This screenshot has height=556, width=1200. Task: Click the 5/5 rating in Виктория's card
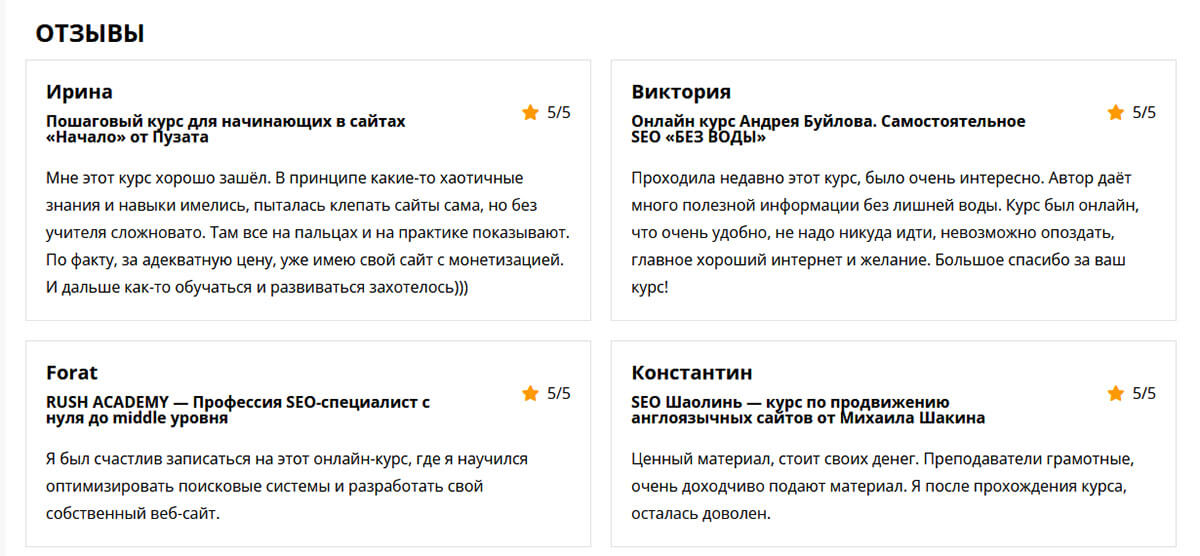click(1144, 112)
